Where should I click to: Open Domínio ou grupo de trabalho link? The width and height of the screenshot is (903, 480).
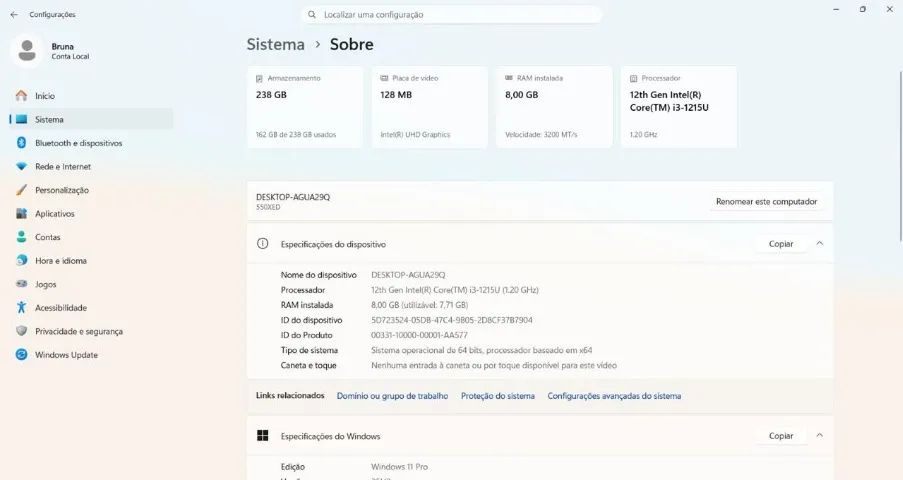(x=392, y=396)
